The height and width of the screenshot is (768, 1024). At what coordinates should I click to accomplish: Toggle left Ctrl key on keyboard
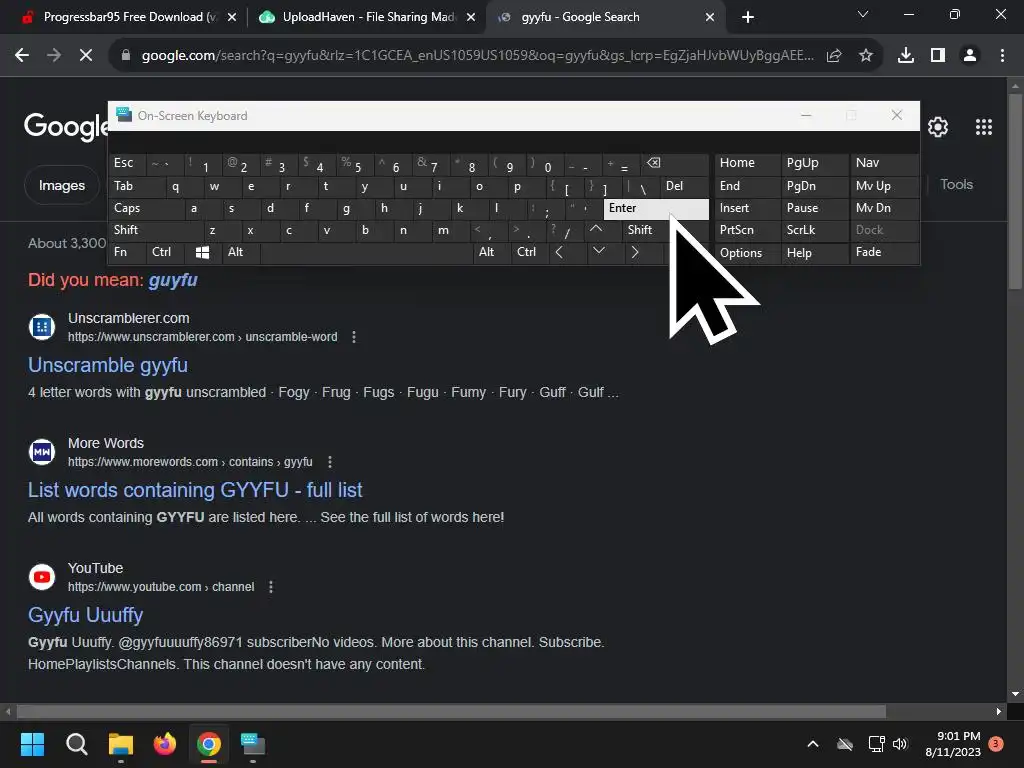tap(166, 252)
